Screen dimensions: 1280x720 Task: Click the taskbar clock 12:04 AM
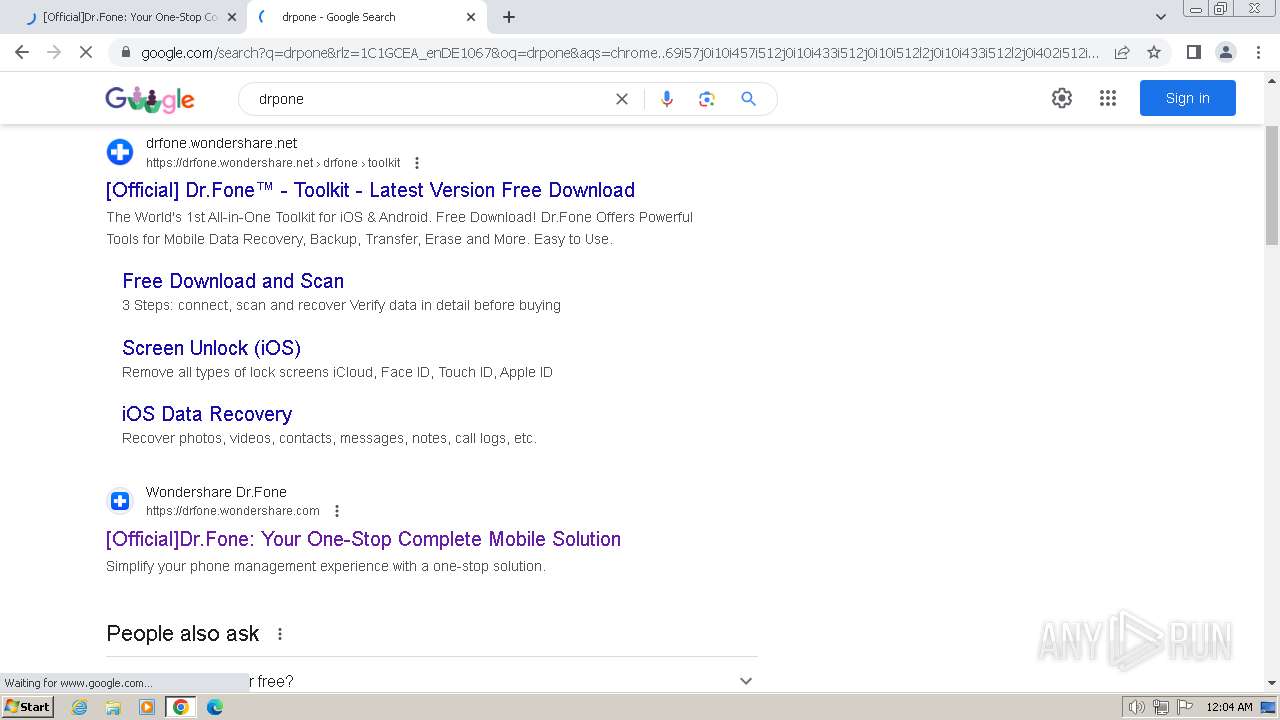tap(1229, 707)
